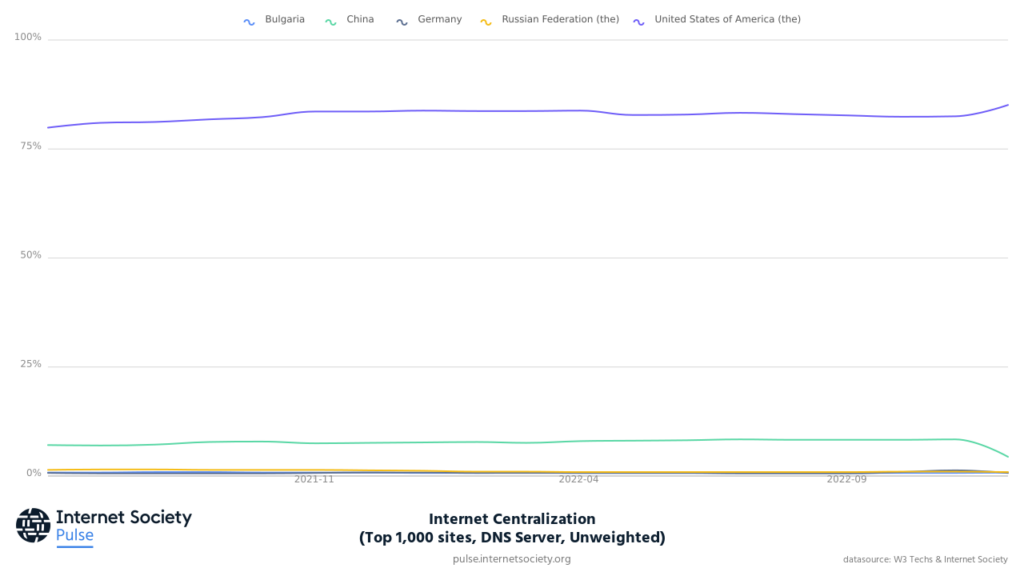Click the 75% y-axis label
The image size is (1024, 580).
click(x=28, y=147)
